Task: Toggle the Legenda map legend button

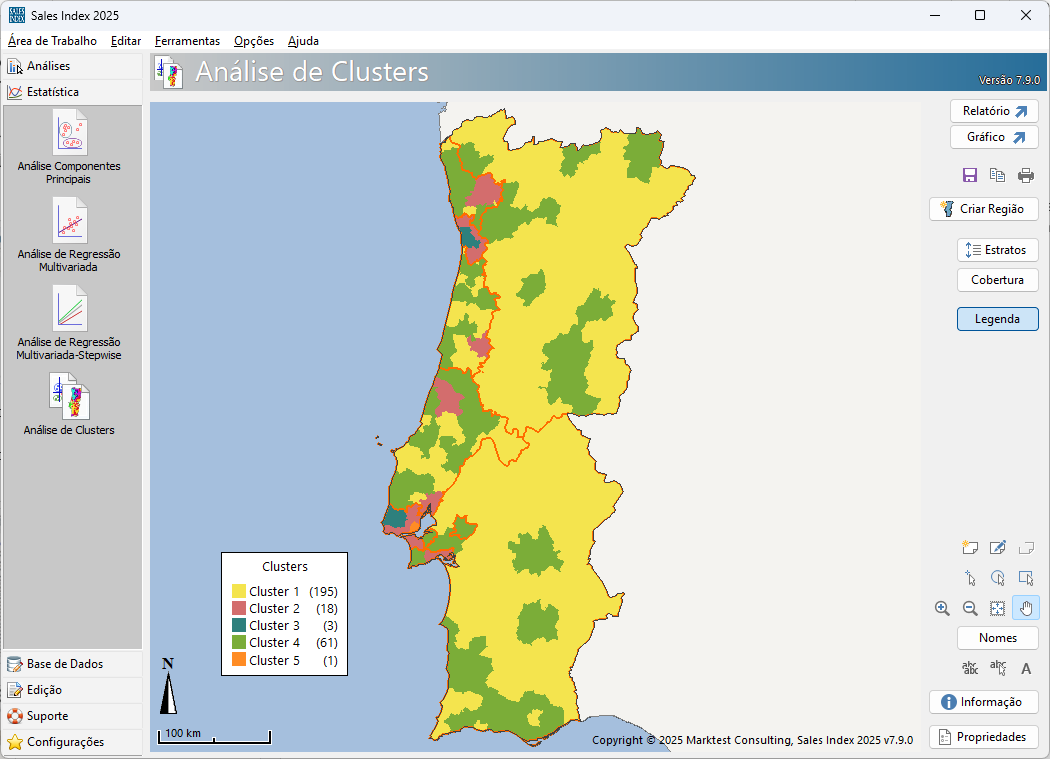Action: [x=997, y=319]
